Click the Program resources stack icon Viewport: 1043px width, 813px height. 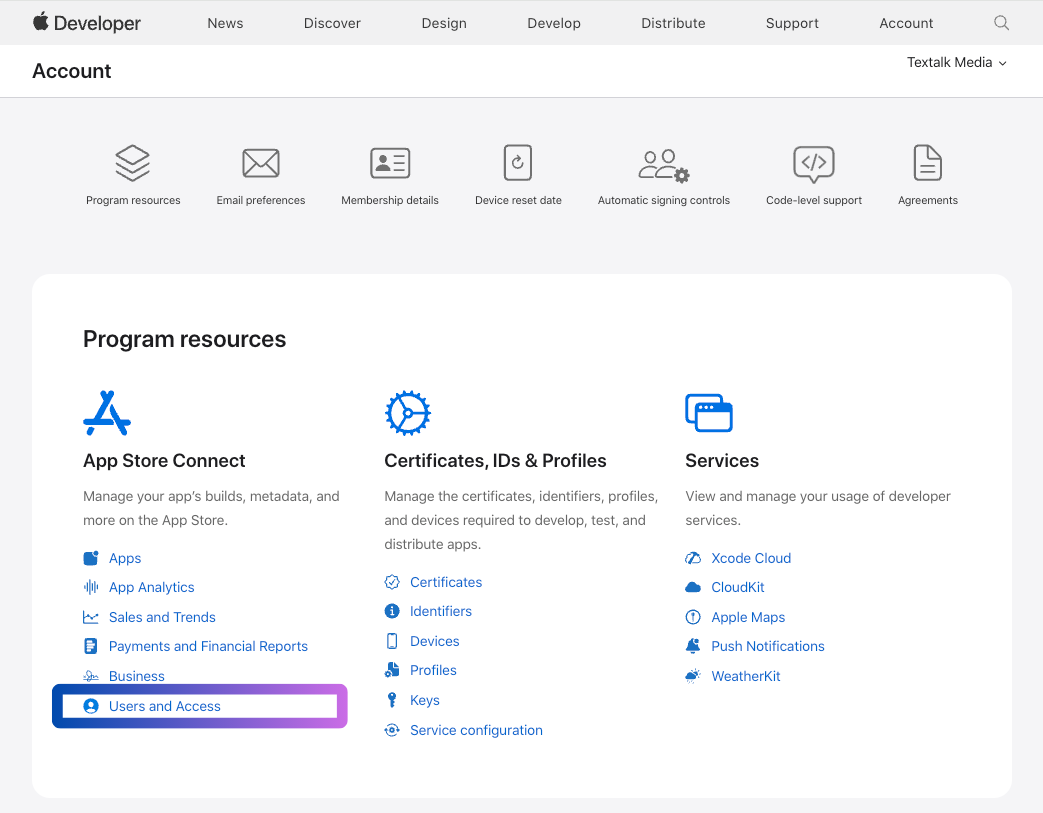(133, 163)
